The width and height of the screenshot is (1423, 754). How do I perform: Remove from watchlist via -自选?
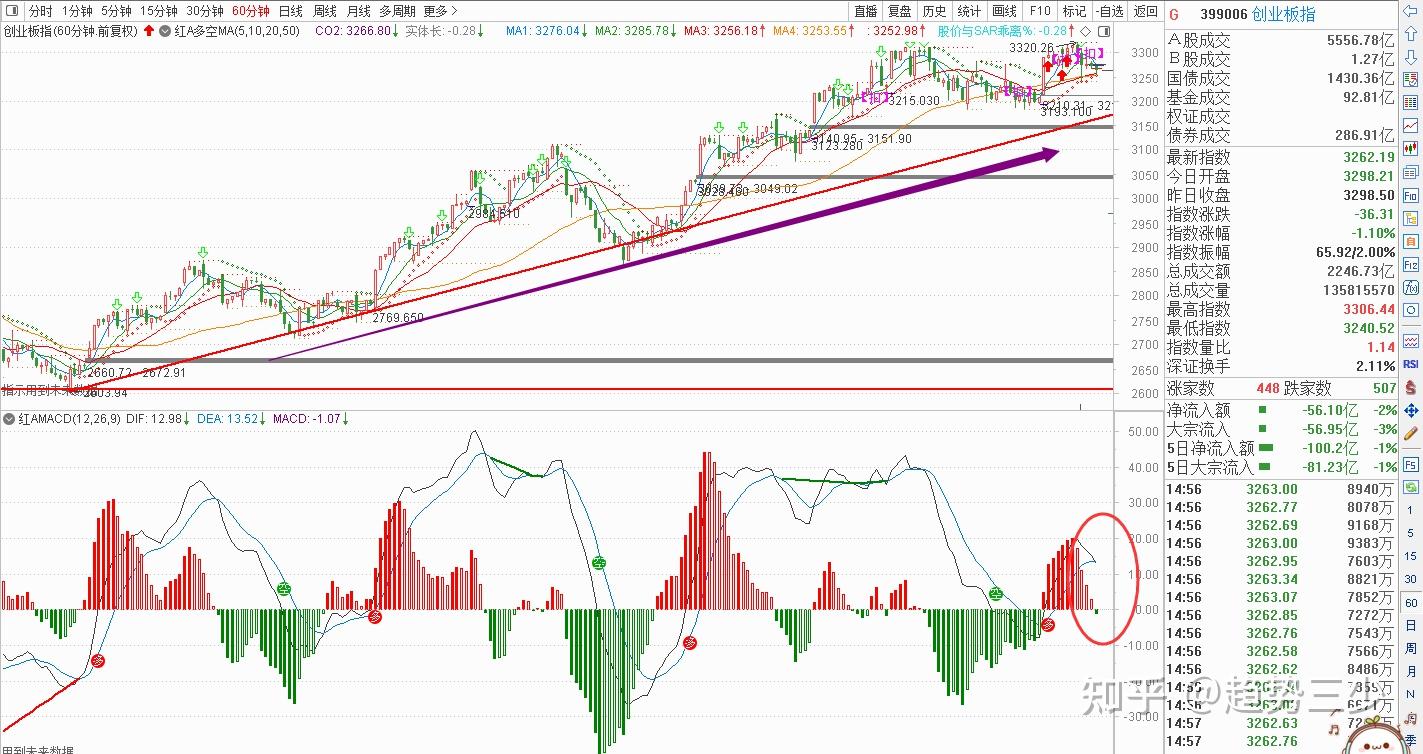[1109, 11]
